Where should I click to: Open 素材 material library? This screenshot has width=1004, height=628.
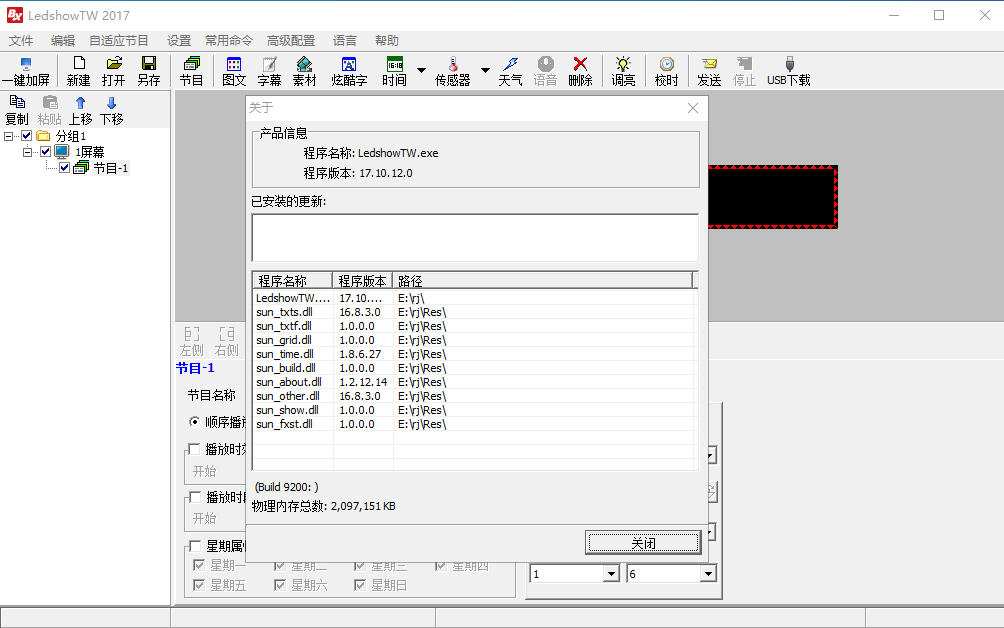304,71
